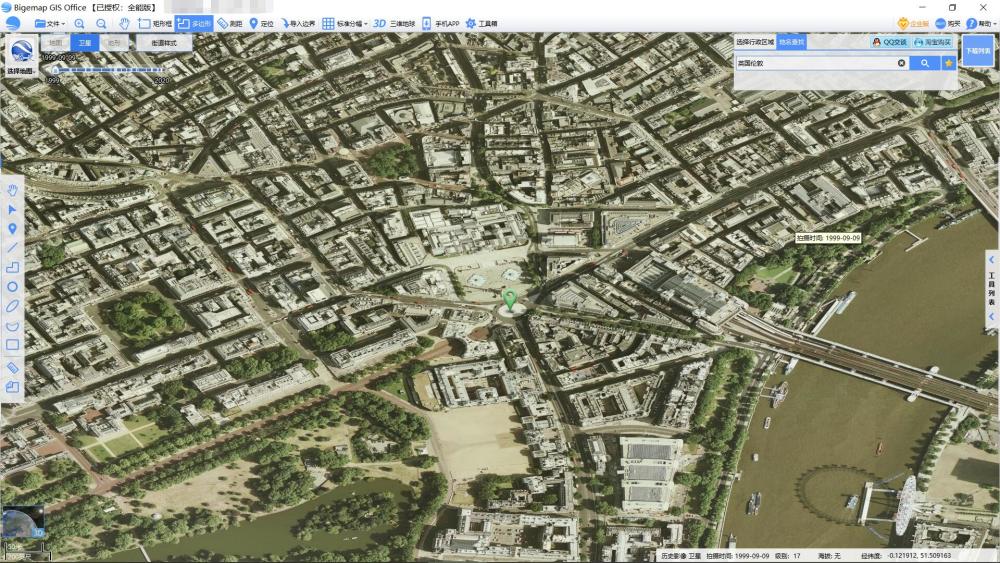This screenshot has height=563, width=1000.
Task: Open the 3D 三维地球 globe view
Action: pos(393,24)
